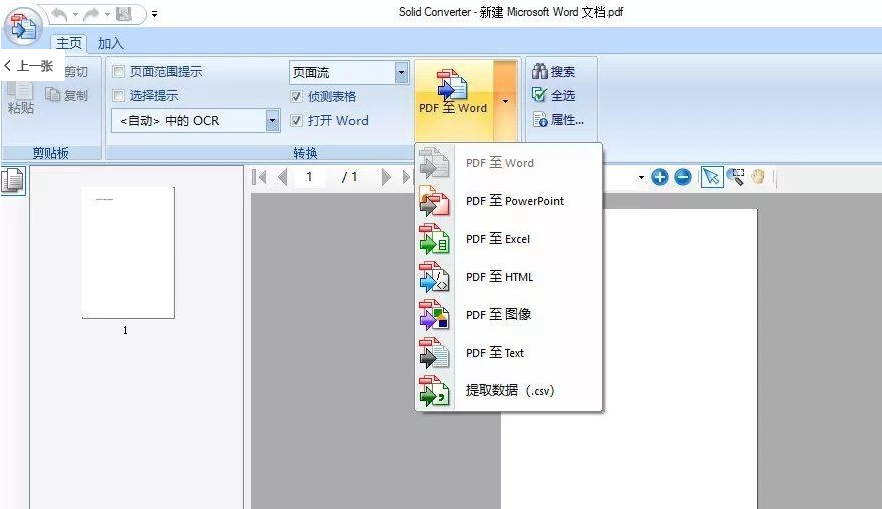The image size is (882, 509).
Task: Click the 搜索 binoculars search button
Action: click(554, 71)
